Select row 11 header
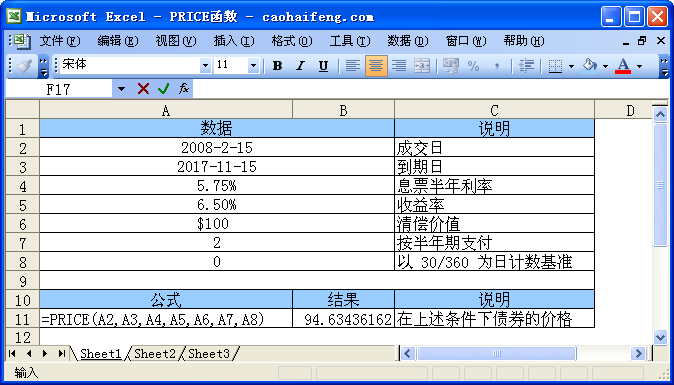The height and width of the screenshot is (385, 674). click(x=22, y=319)
